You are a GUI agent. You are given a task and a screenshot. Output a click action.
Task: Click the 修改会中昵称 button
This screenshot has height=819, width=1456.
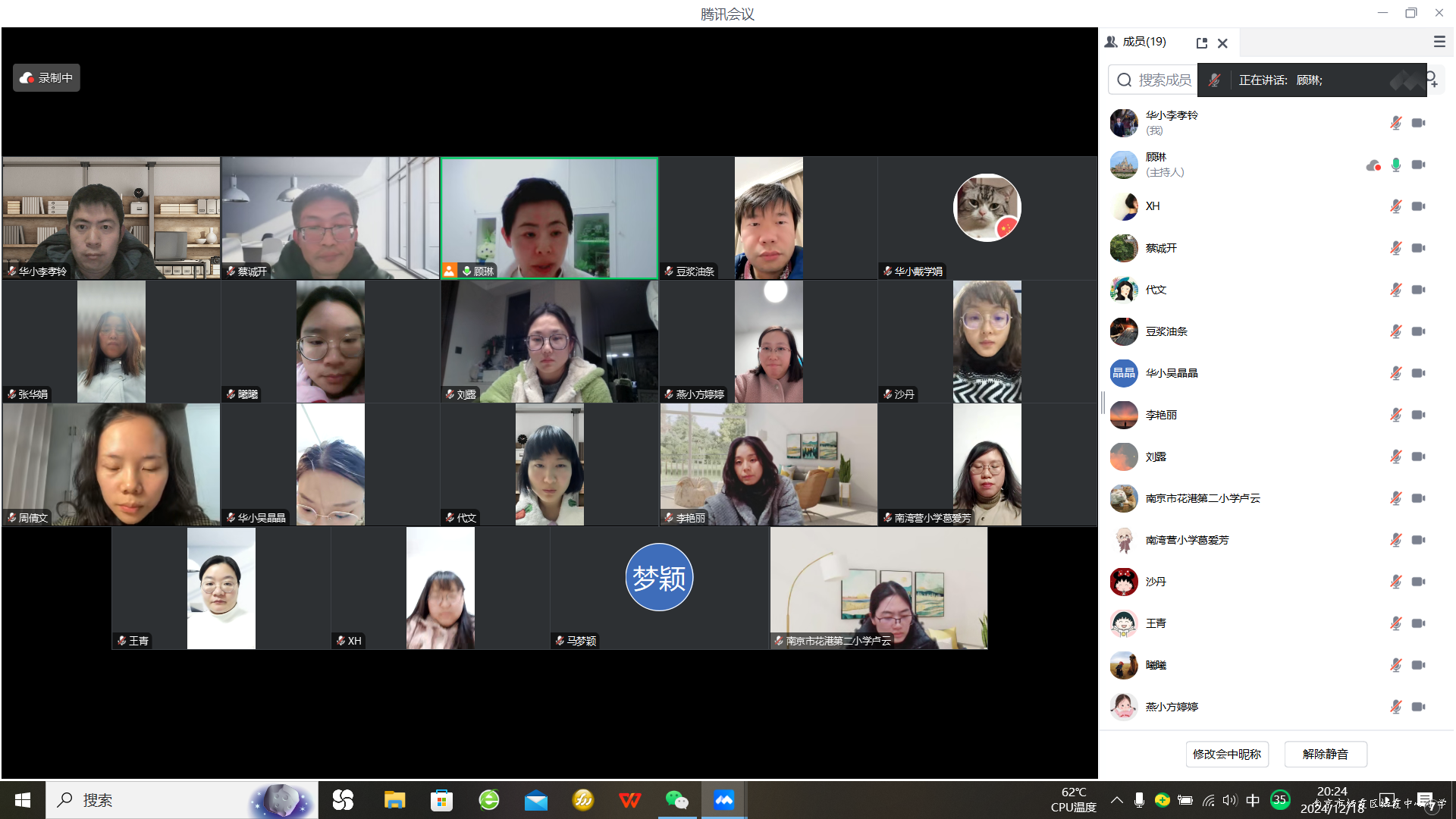point(1227,755)
